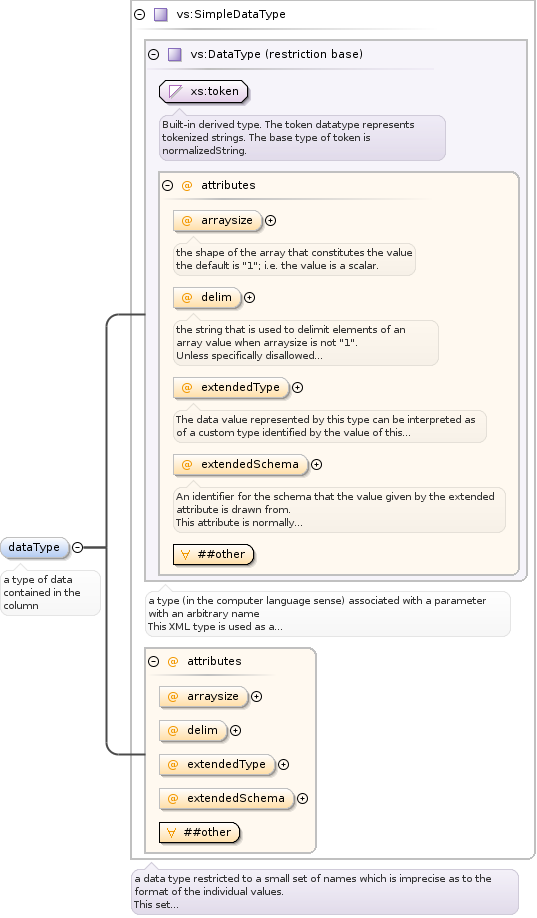The width and height of the screenshot is (537, 918).
Task: Select the dataType element node
Action: point(35,548)
